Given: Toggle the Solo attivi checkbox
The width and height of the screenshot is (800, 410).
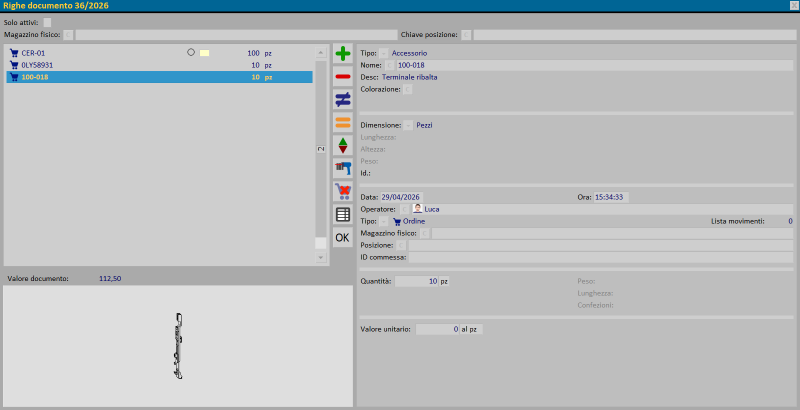Looking at the screenshot, I should 48,22.
